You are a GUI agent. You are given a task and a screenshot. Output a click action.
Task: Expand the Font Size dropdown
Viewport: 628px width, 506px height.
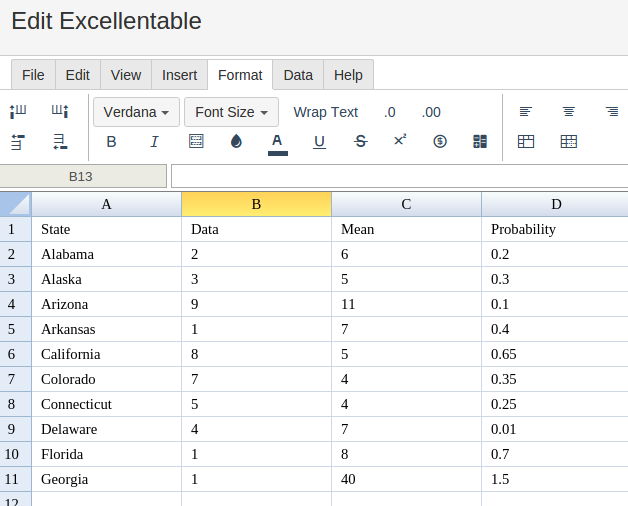pyautogui.click(x=231, y=112)
